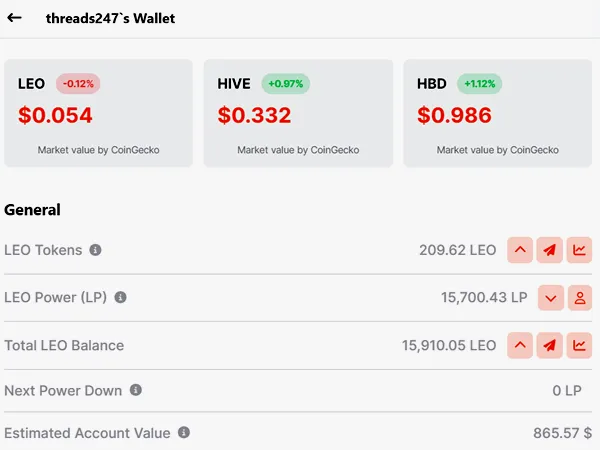600x450 pixels.
Task: Click the HIVE +0.97% change badge
Action: 285,83
